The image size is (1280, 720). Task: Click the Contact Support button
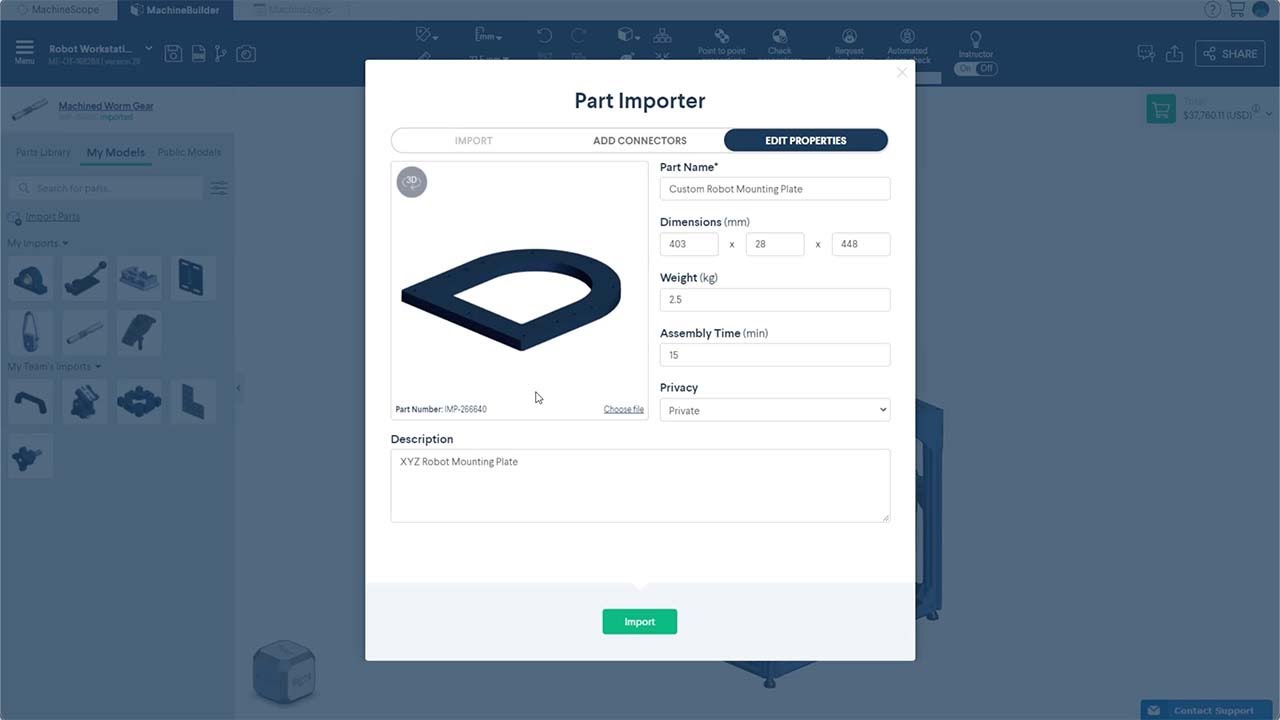click(1204, 710)
